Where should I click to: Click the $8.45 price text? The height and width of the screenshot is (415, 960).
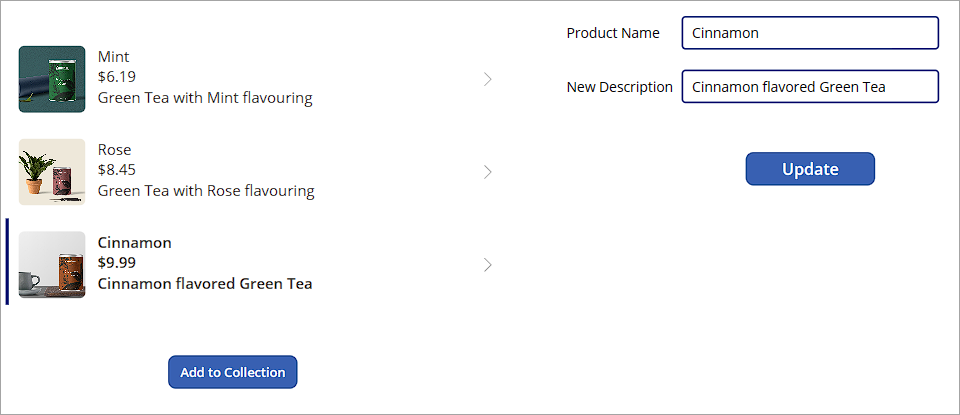(x=117, y=170)
